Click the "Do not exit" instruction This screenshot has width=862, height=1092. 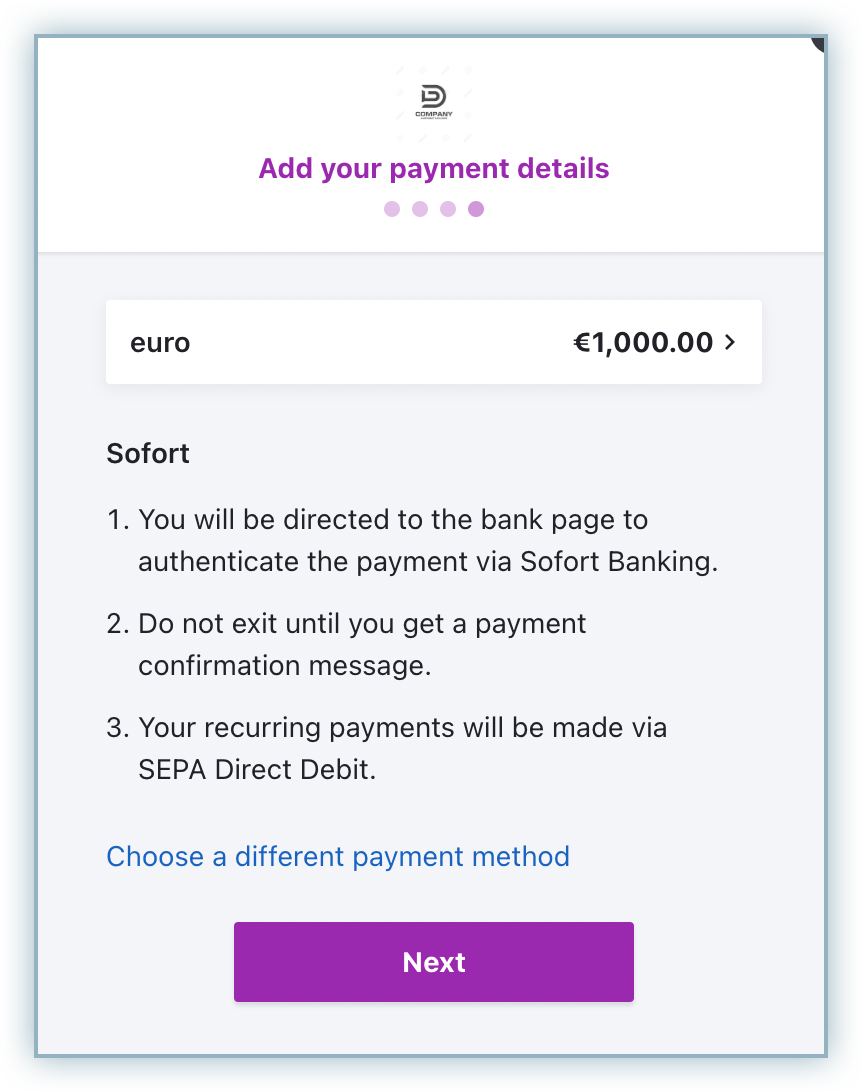[362, 624]
